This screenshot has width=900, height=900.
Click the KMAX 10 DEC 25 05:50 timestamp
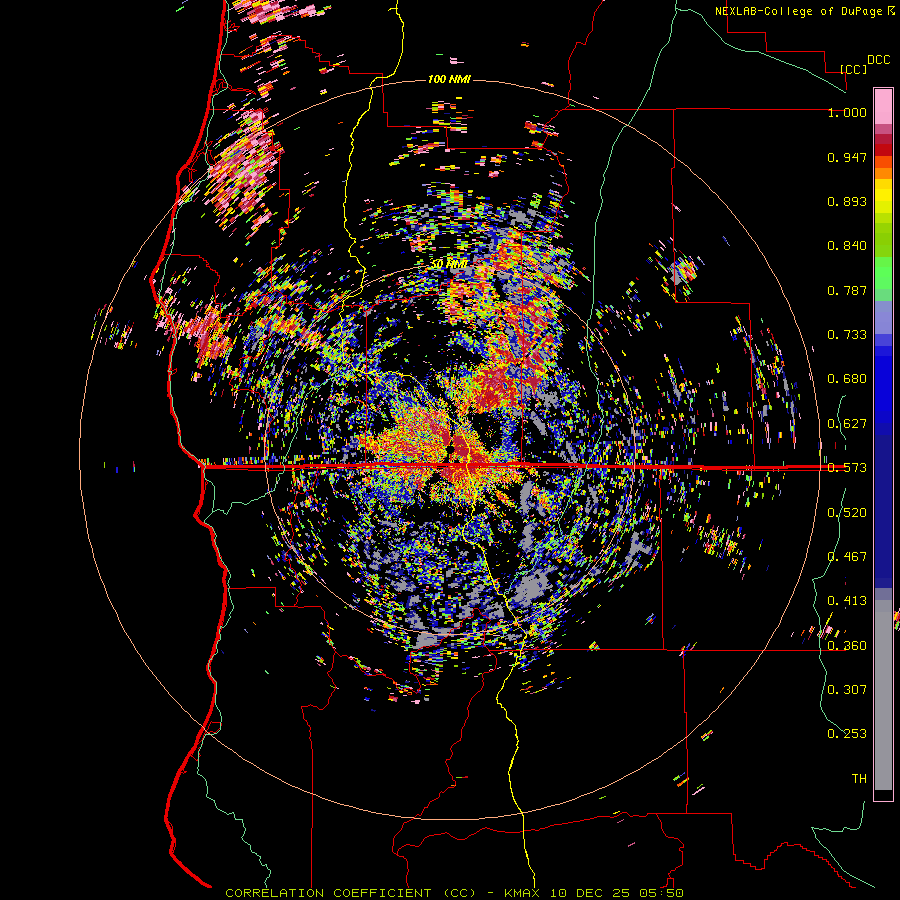(x=593, y=893)
